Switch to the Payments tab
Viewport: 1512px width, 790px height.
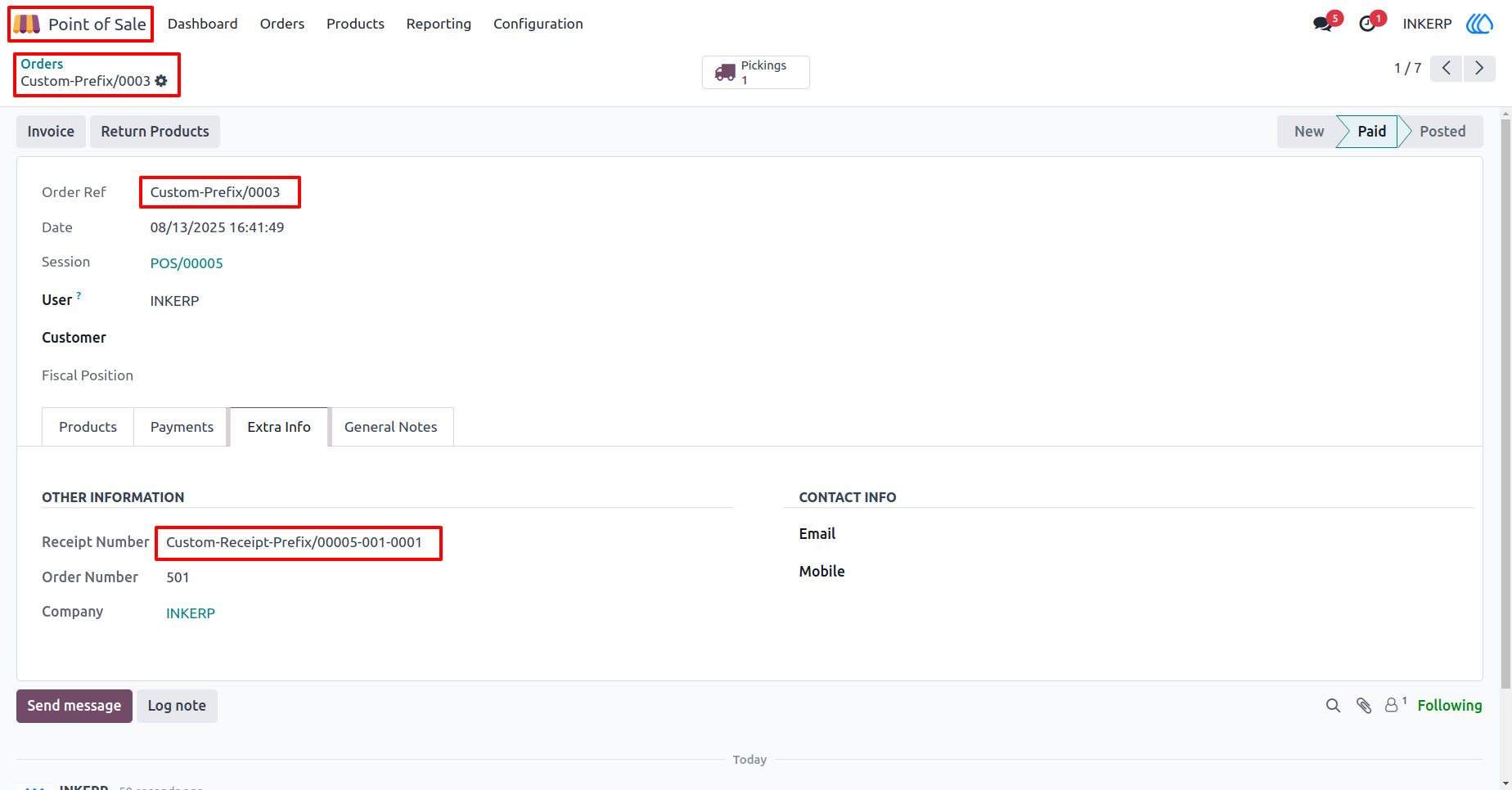tap(182, 427)
